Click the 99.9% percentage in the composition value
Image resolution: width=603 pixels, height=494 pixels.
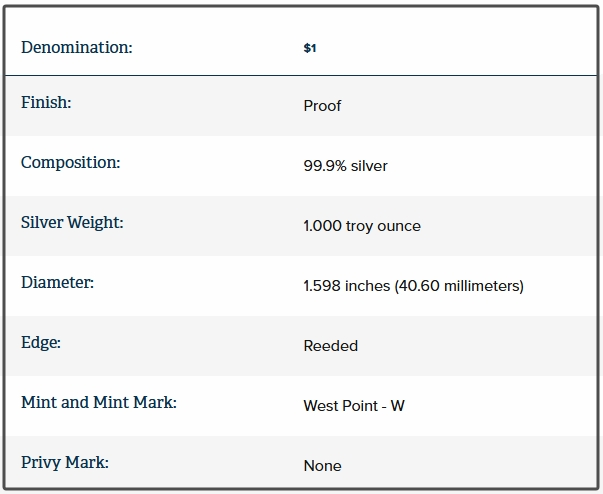click(324, 165)
